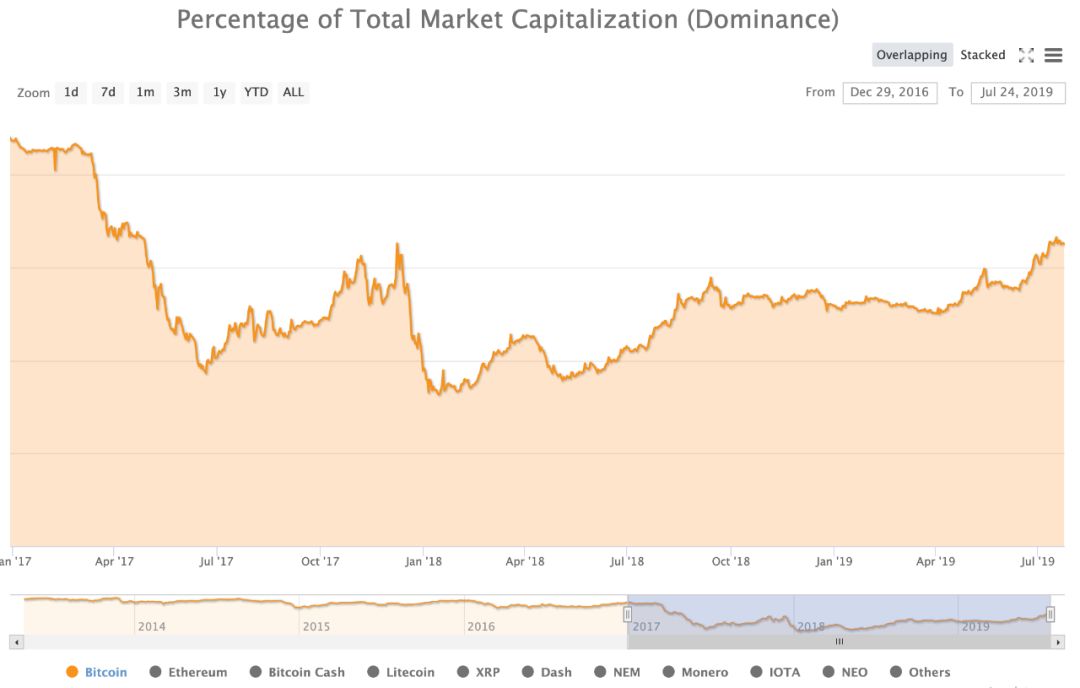Select the Overlapping chart view
1080x688 pixels.
coord(912,55)
